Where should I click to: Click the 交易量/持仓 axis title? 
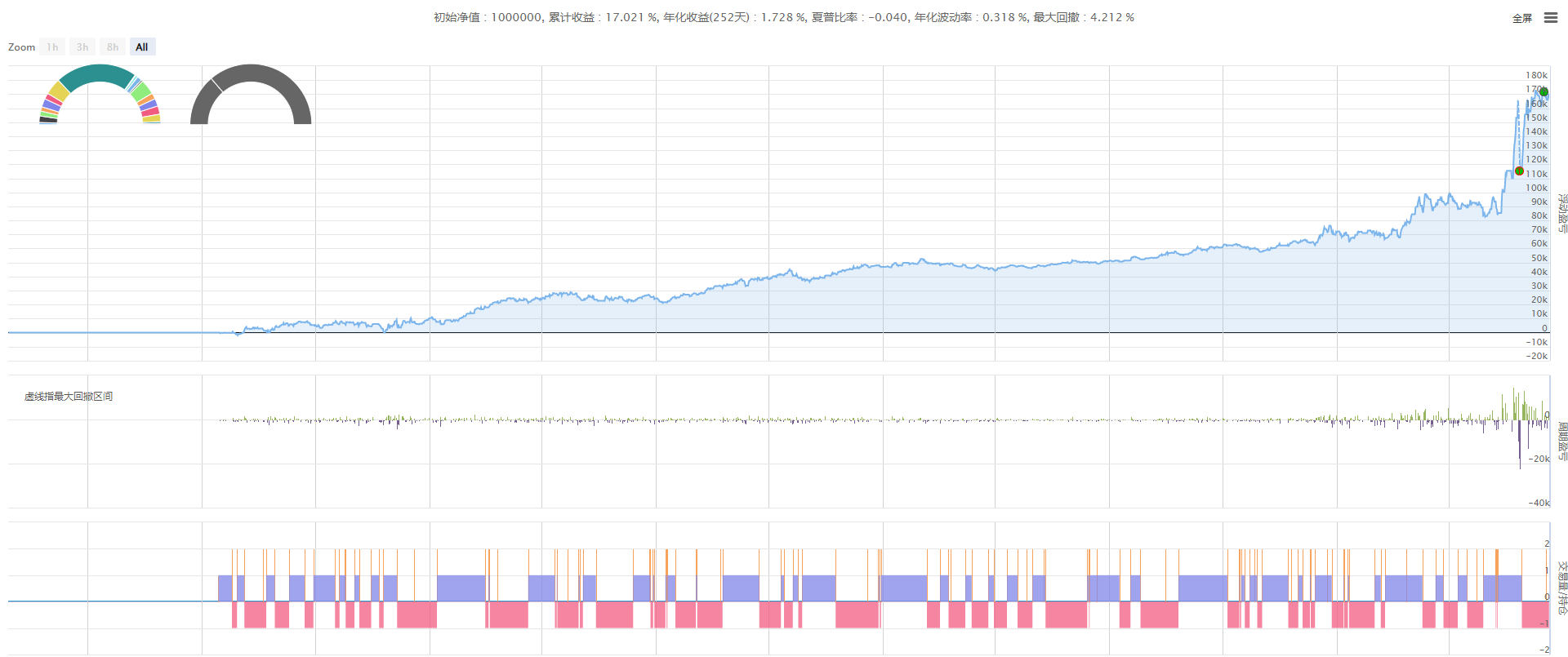pyautogui.click(x=1561, y=587)
